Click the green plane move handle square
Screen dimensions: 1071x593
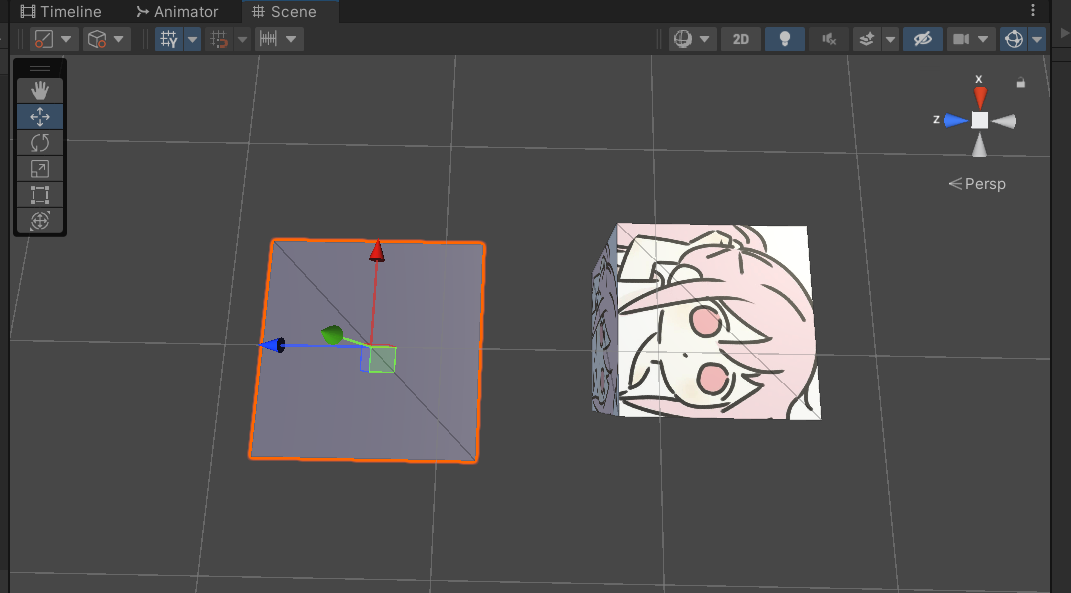[382, 359]
